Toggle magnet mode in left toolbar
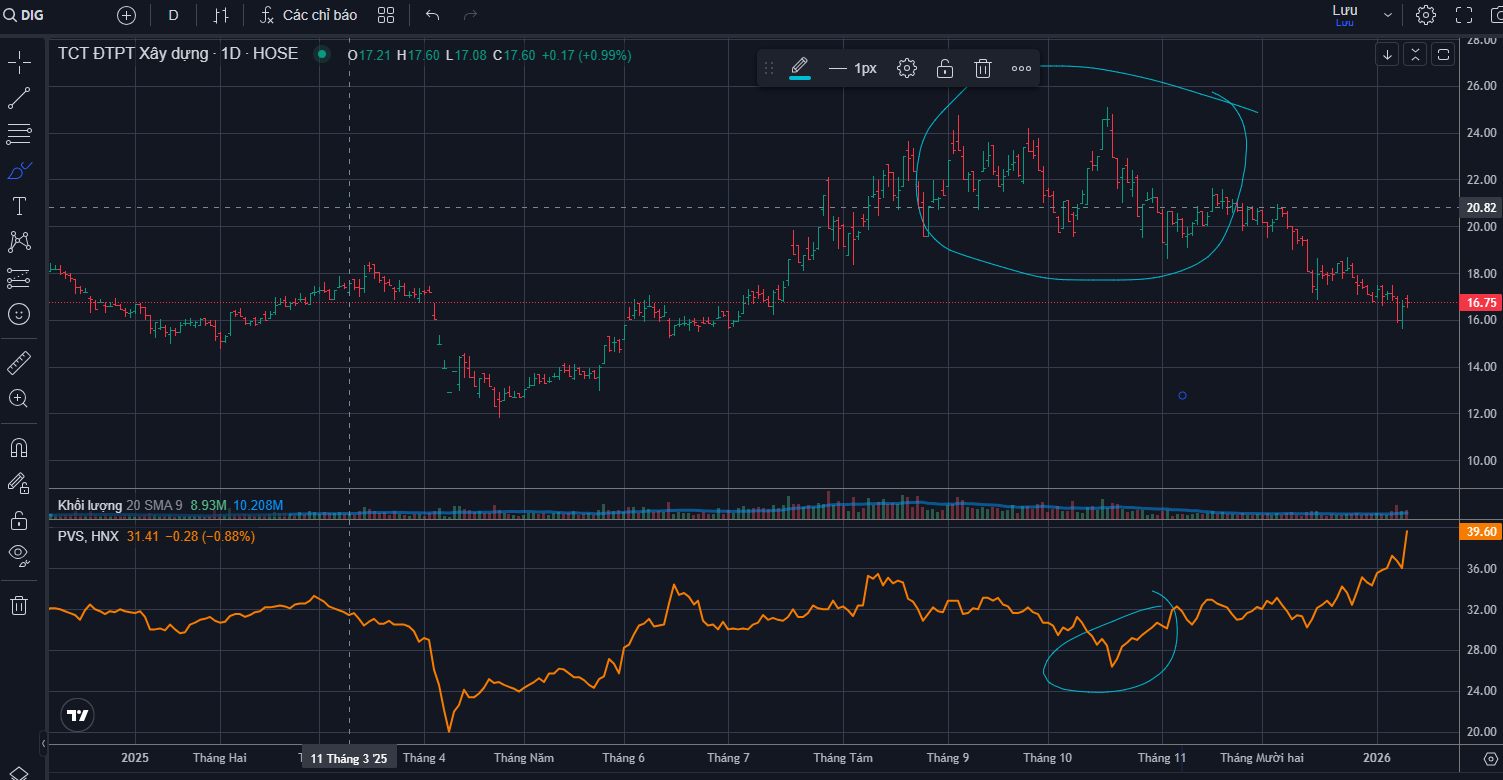Viewport: 1503px width, 780px height. (19, 447)
